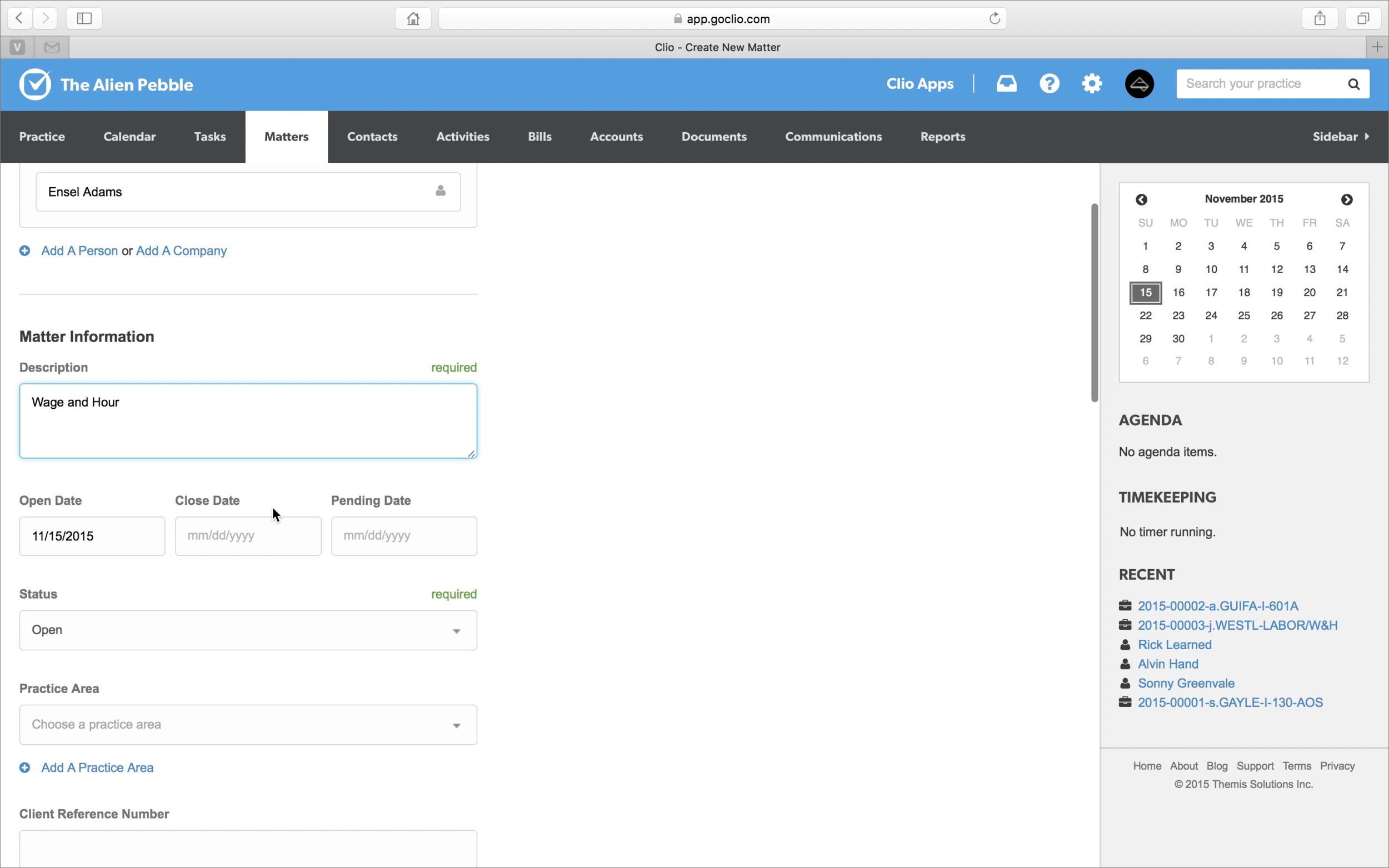Click the Sonny Greenvale contact link
The width and height of the screenshot is (1389, 868).
click(x=1187, y=683)
